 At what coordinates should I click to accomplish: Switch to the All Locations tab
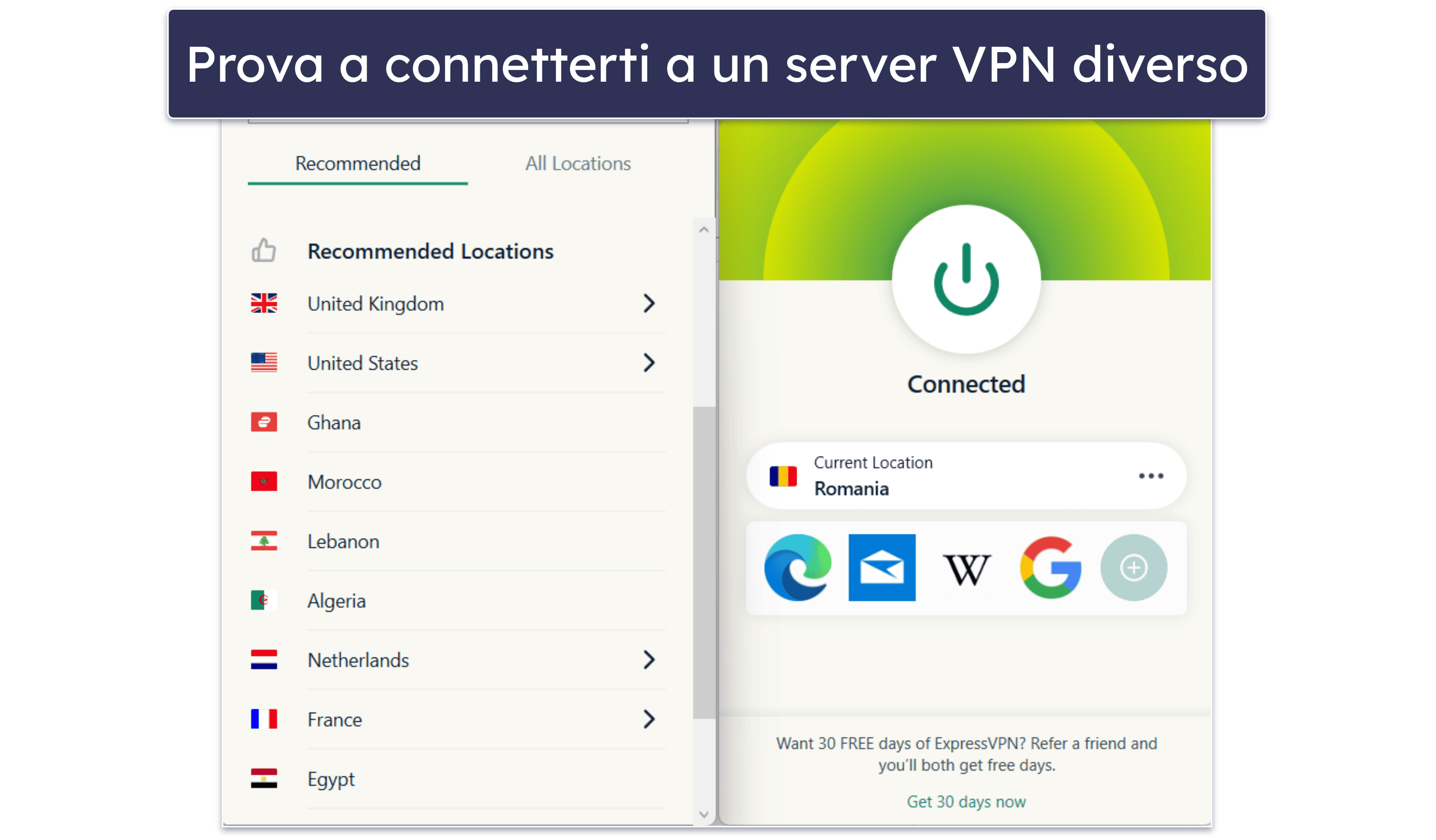(x=578, y=163)
